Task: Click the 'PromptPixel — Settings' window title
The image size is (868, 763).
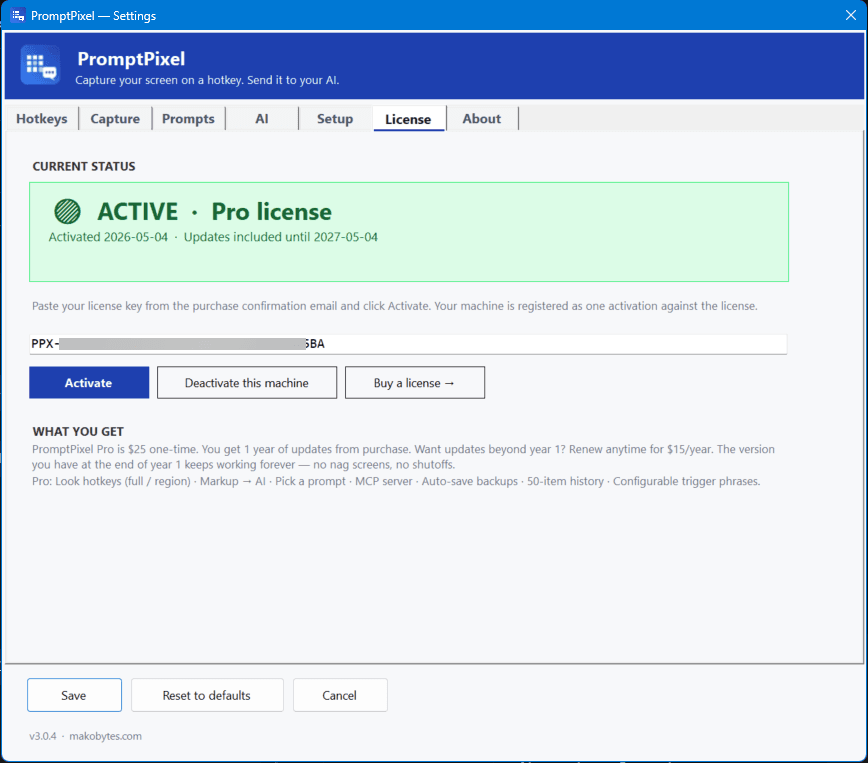Action: coord(94,16)
